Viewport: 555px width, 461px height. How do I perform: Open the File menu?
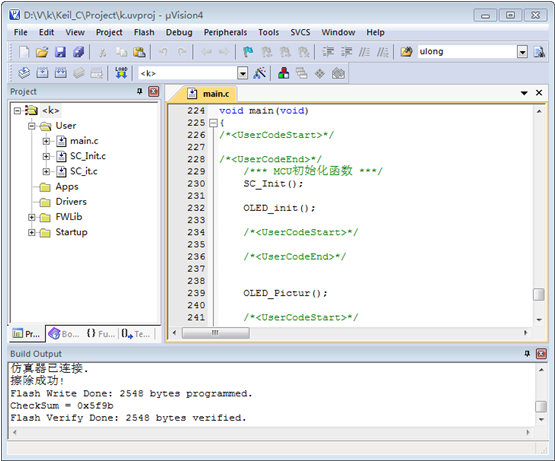click(21, 32)
